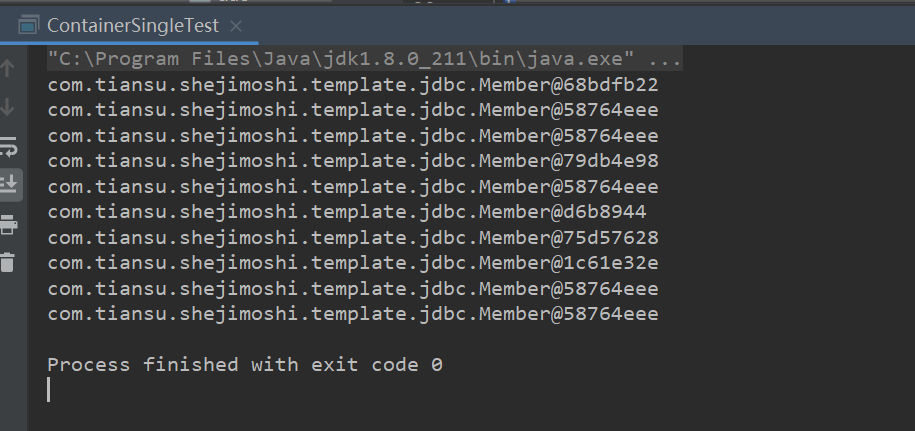The image size is (915, 431).
Task: Clear all console output with trash icon
Action: [x=8, y=262]
